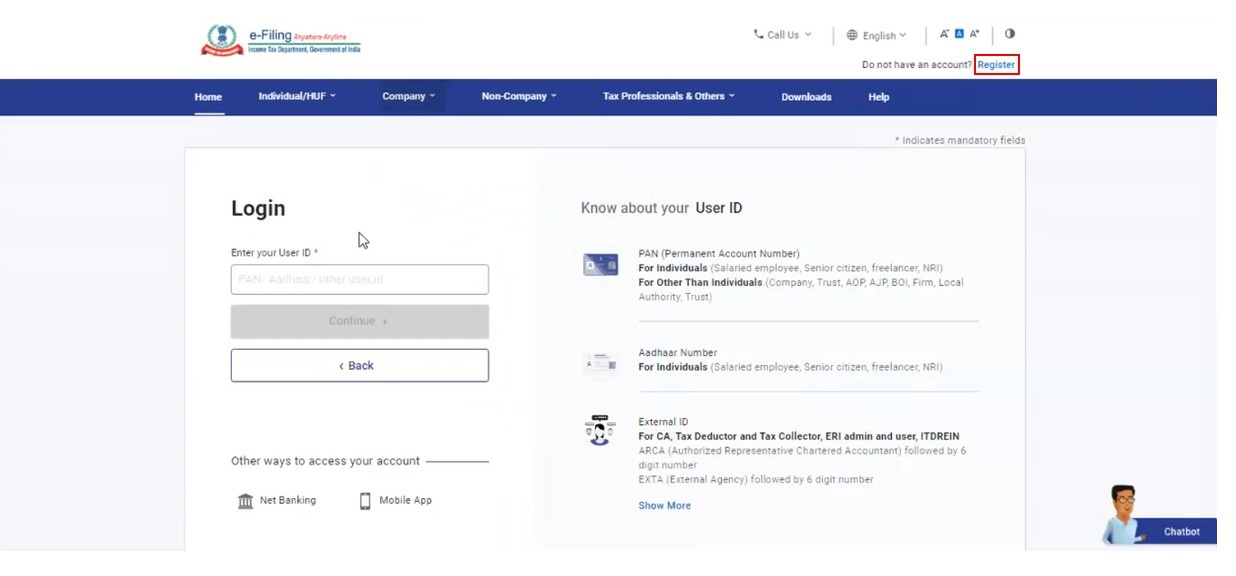Open the Help menu item
1236x576 pixels.
point(878,97)
